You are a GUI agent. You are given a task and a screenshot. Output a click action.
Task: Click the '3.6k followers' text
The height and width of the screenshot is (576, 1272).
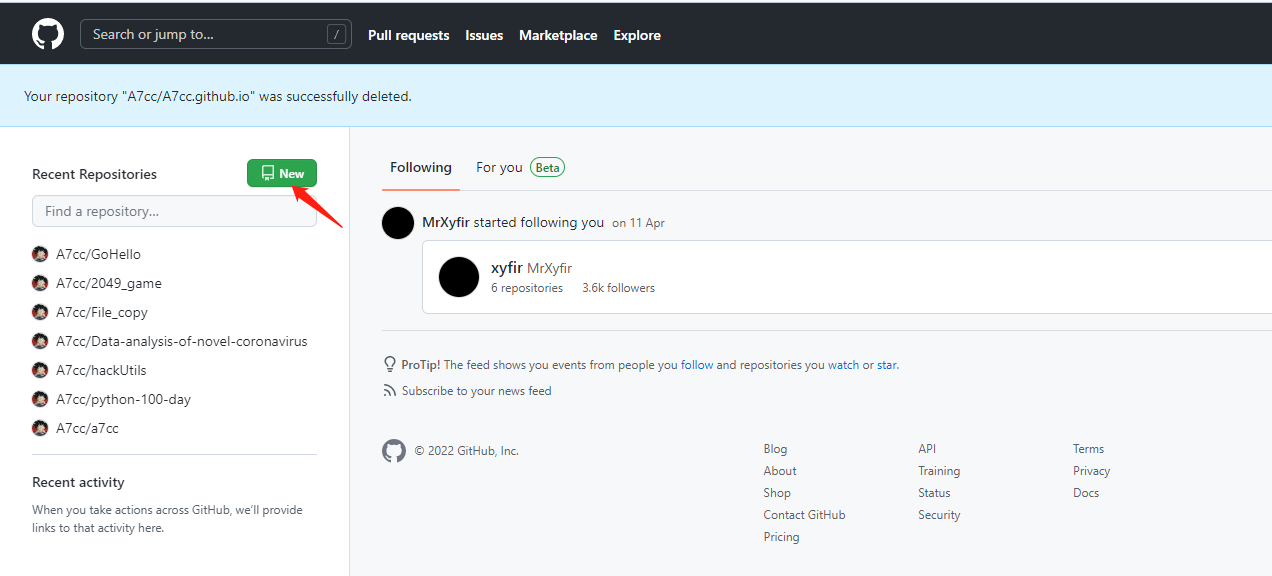(x=619, y=288)
